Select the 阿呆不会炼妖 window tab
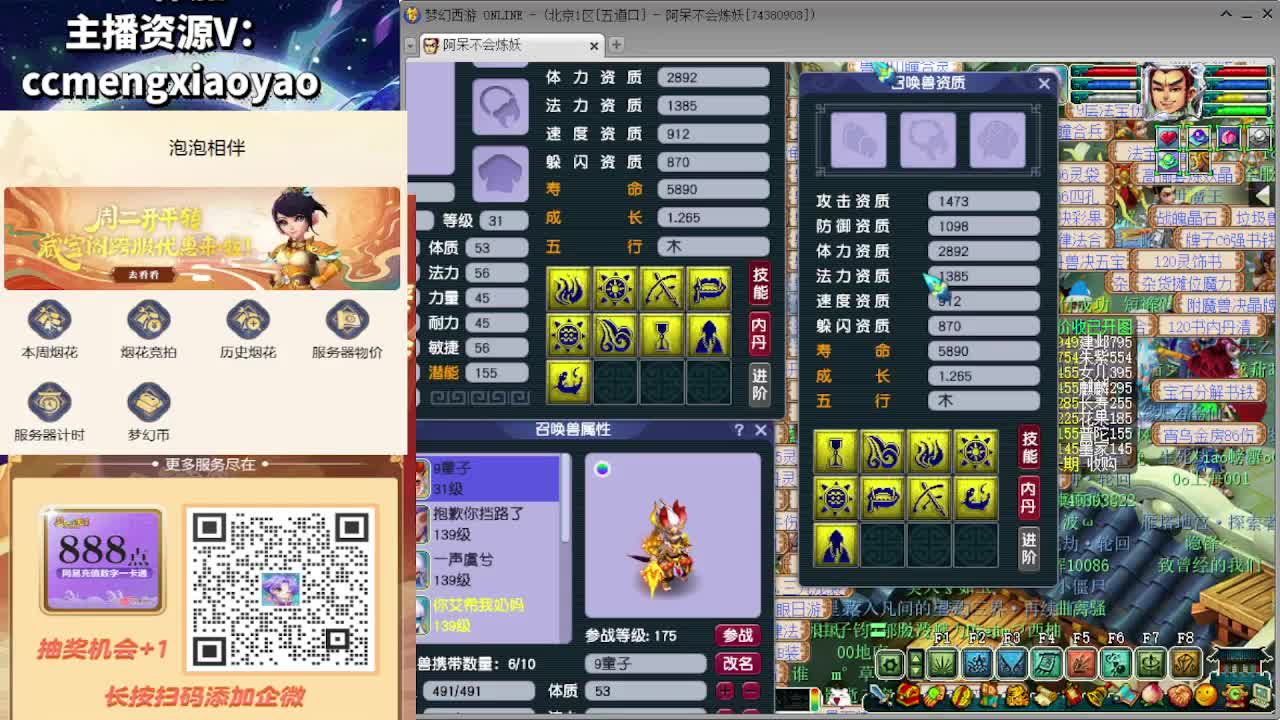Image resolution: width=1280 pixels, height=720 pixels. coord(511,45)
